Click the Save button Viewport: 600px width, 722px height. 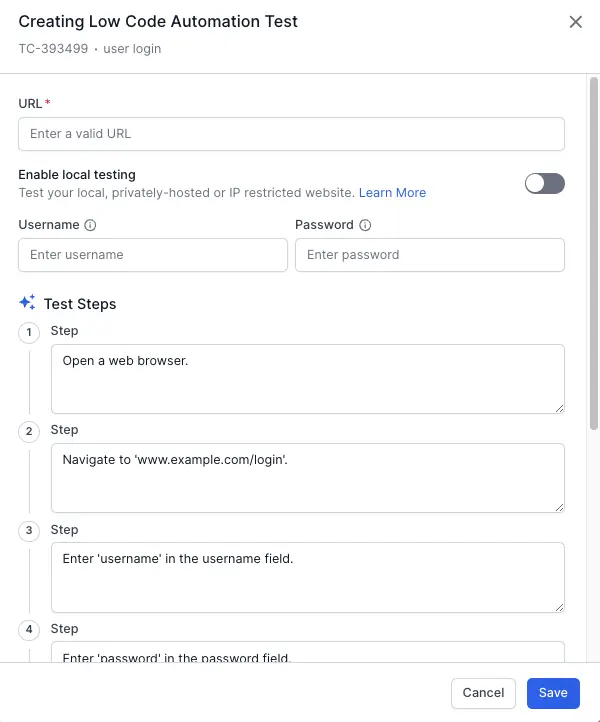(x=553, y=693)
